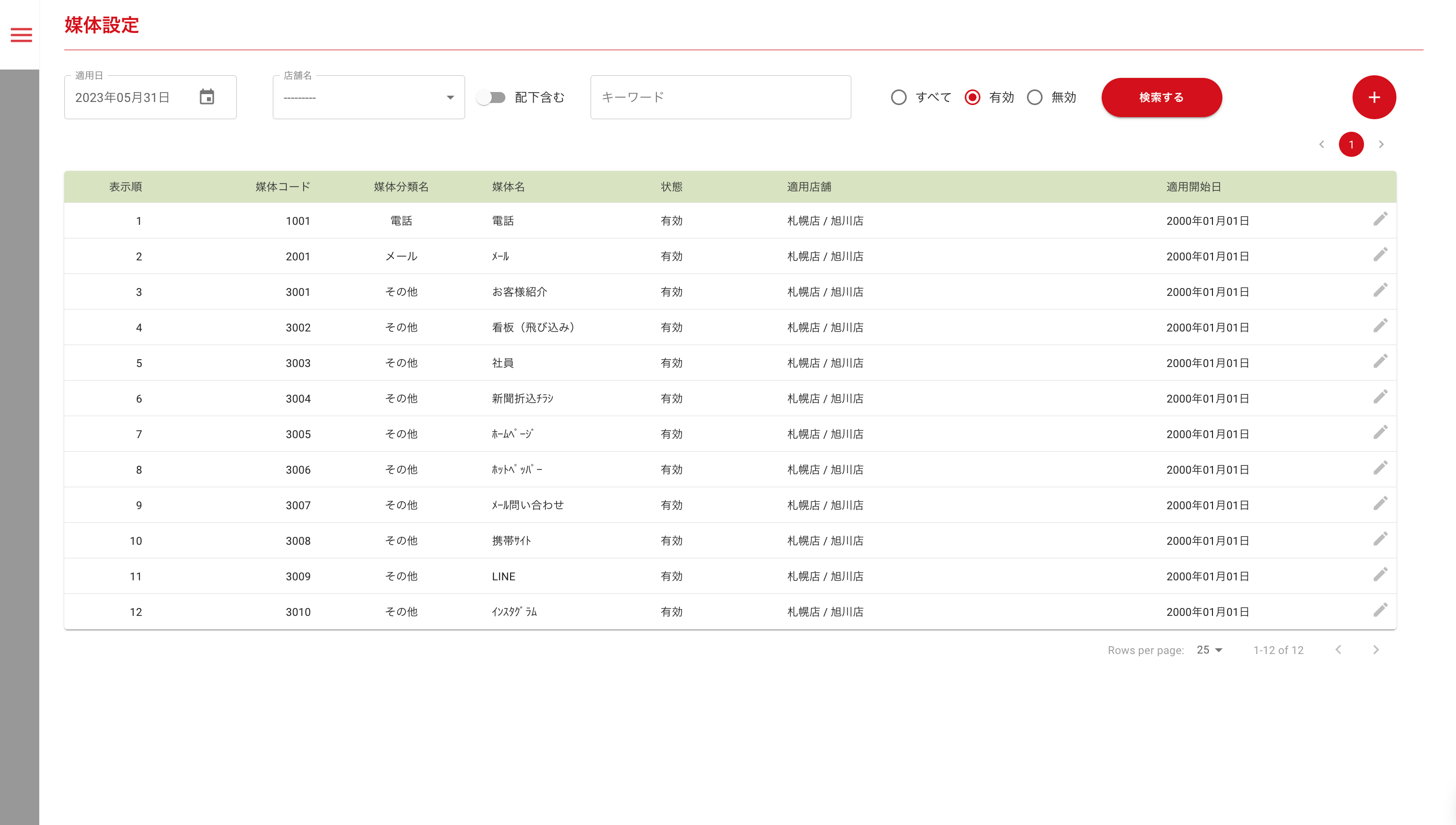Click the 表示順 column header
The height and width of the screenshot is (825, 1456).
pos(125,187)
